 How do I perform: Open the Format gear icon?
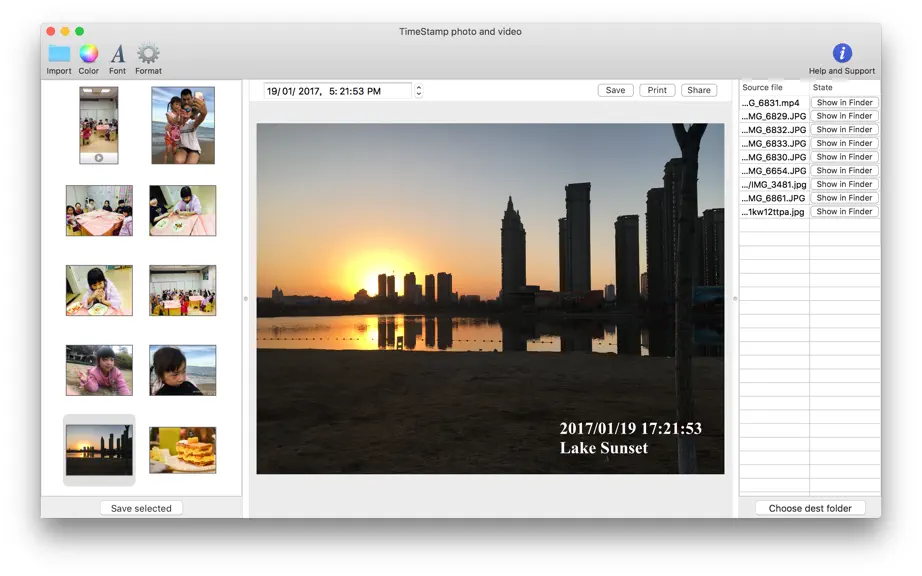tap(148, 53)
